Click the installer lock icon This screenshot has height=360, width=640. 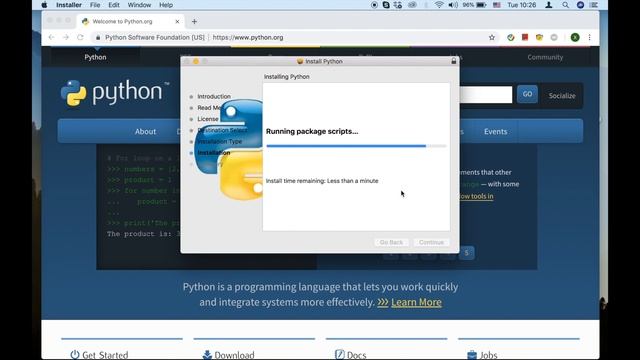453,61
